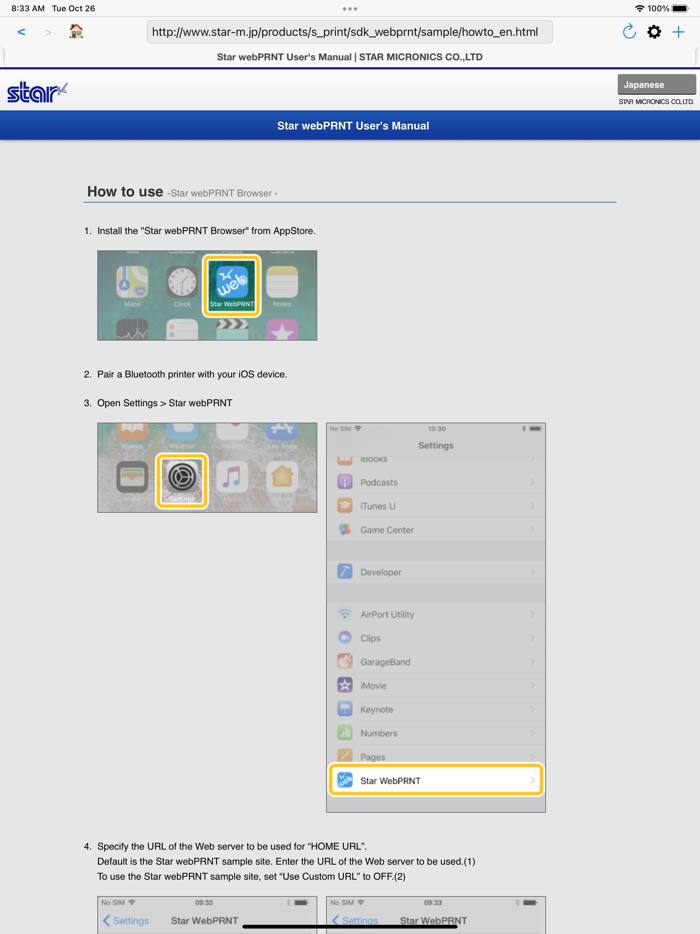Click the Music icon in home screenshot
700x934 pixels.
tap(232, 477)
